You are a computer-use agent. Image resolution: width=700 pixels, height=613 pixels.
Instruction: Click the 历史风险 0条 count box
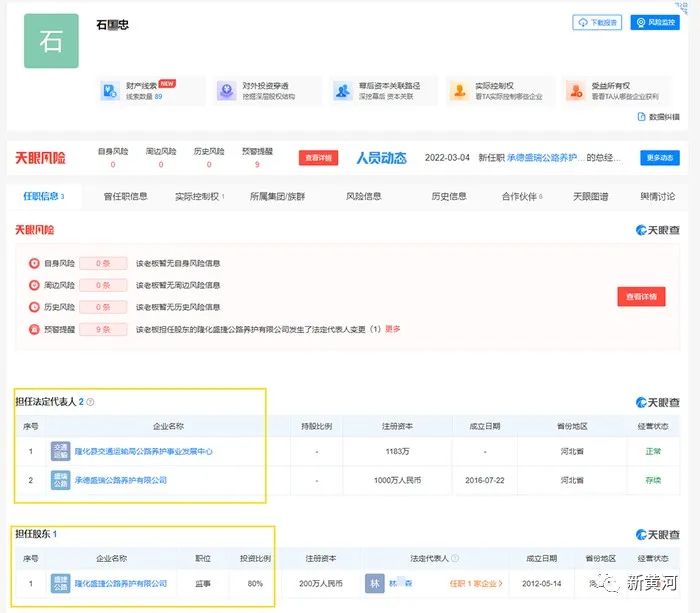point(103,307)
